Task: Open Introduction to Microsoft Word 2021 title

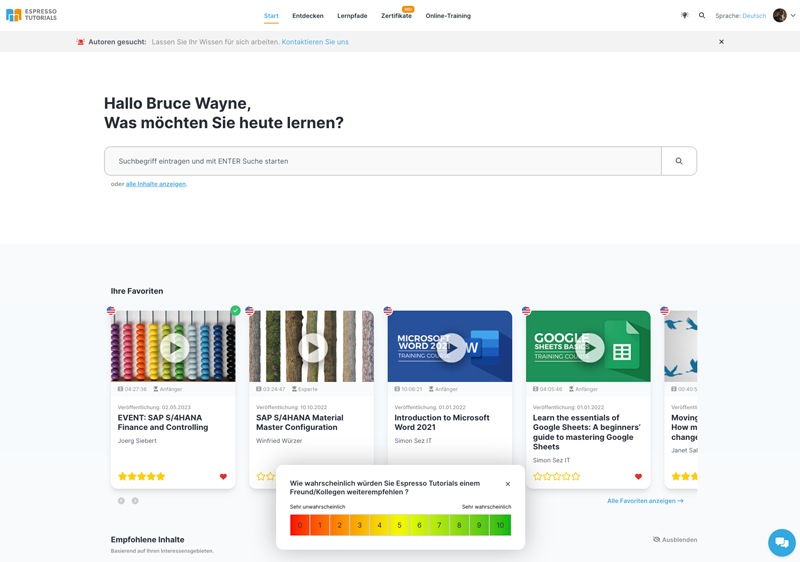Action: [442, 422]
